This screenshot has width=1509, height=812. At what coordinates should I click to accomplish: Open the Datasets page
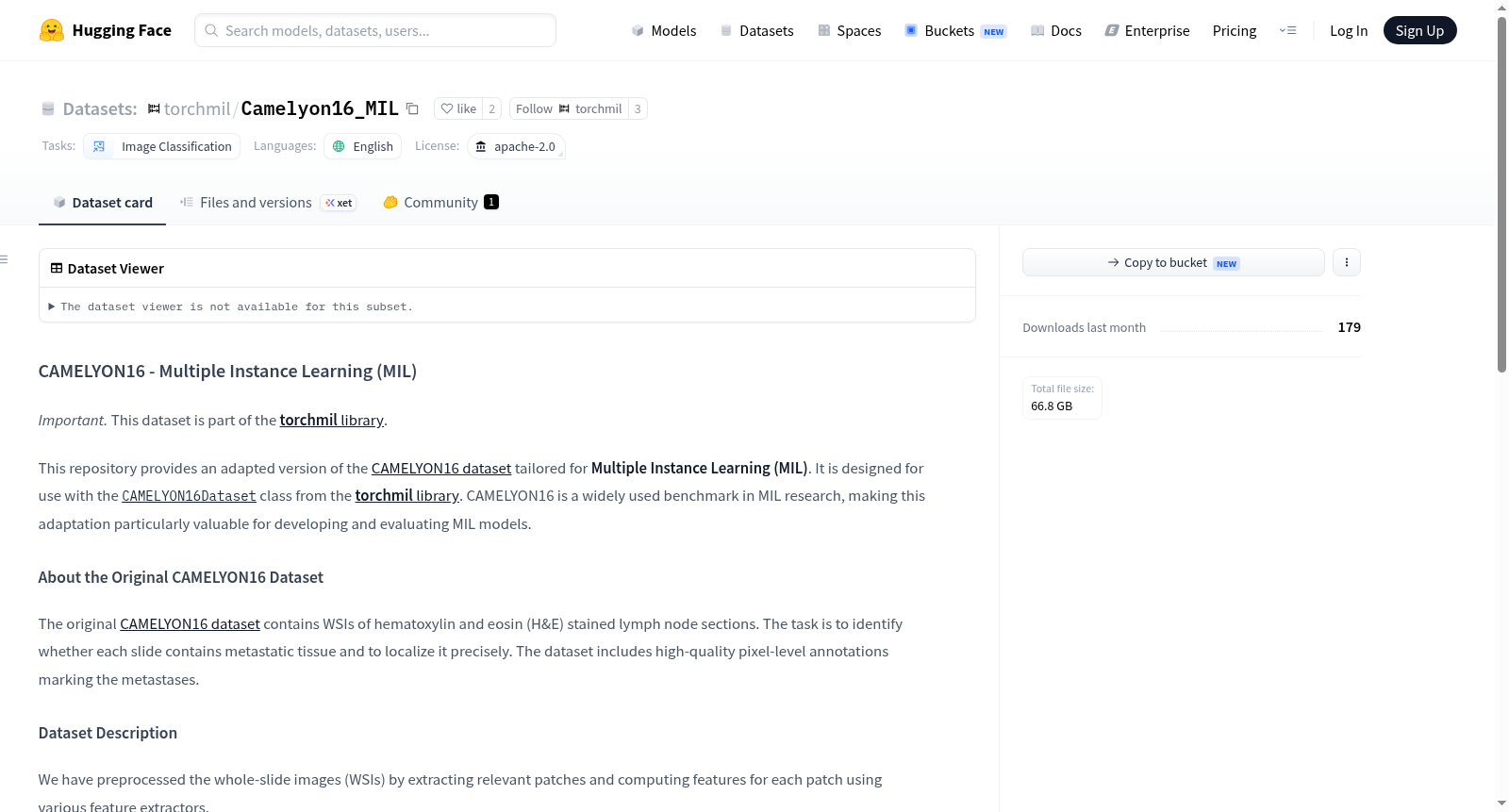[757, 30]
